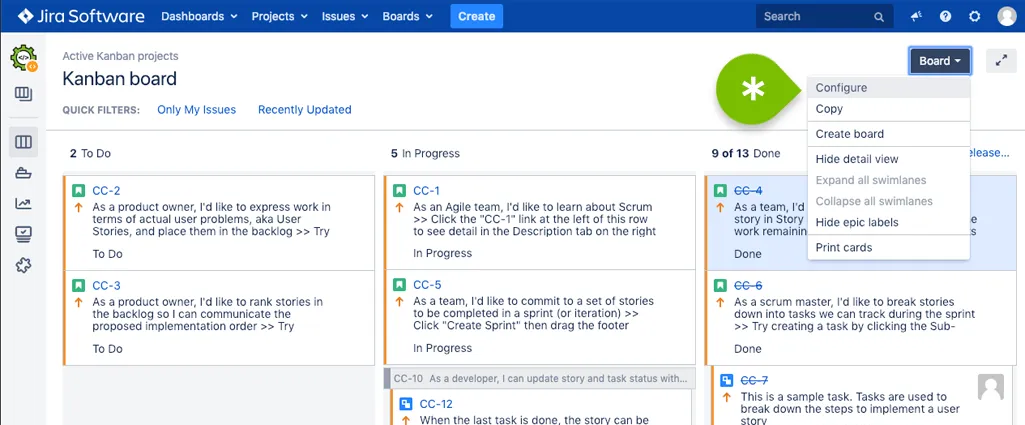
Task: Click the priority arrow on CC-5
Action: tap(399, 303)
